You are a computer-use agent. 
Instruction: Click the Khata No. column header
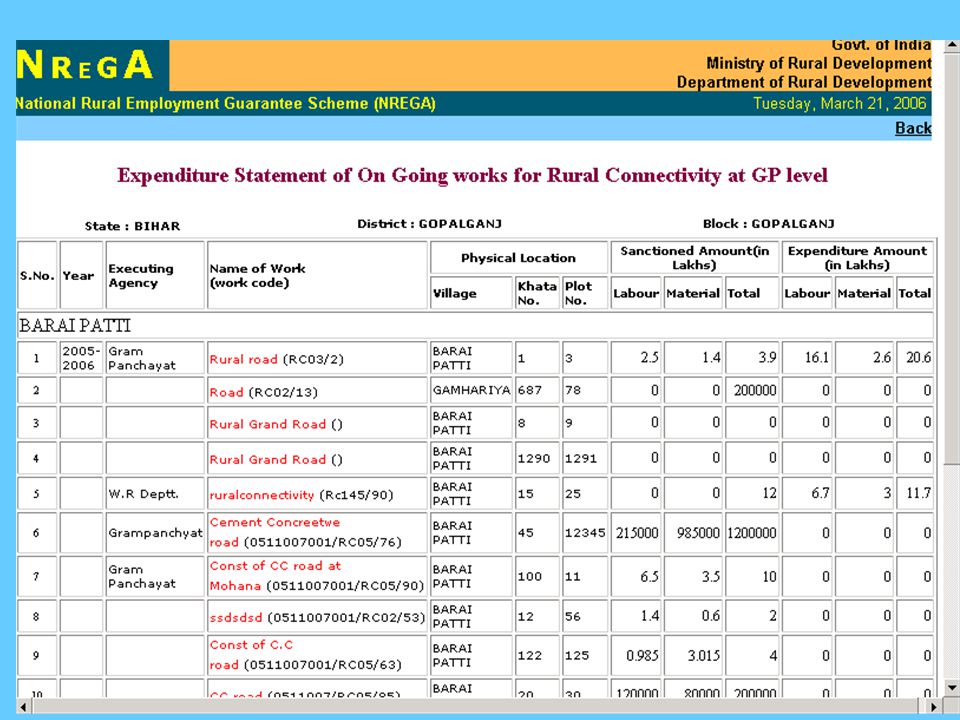(537, 293)
